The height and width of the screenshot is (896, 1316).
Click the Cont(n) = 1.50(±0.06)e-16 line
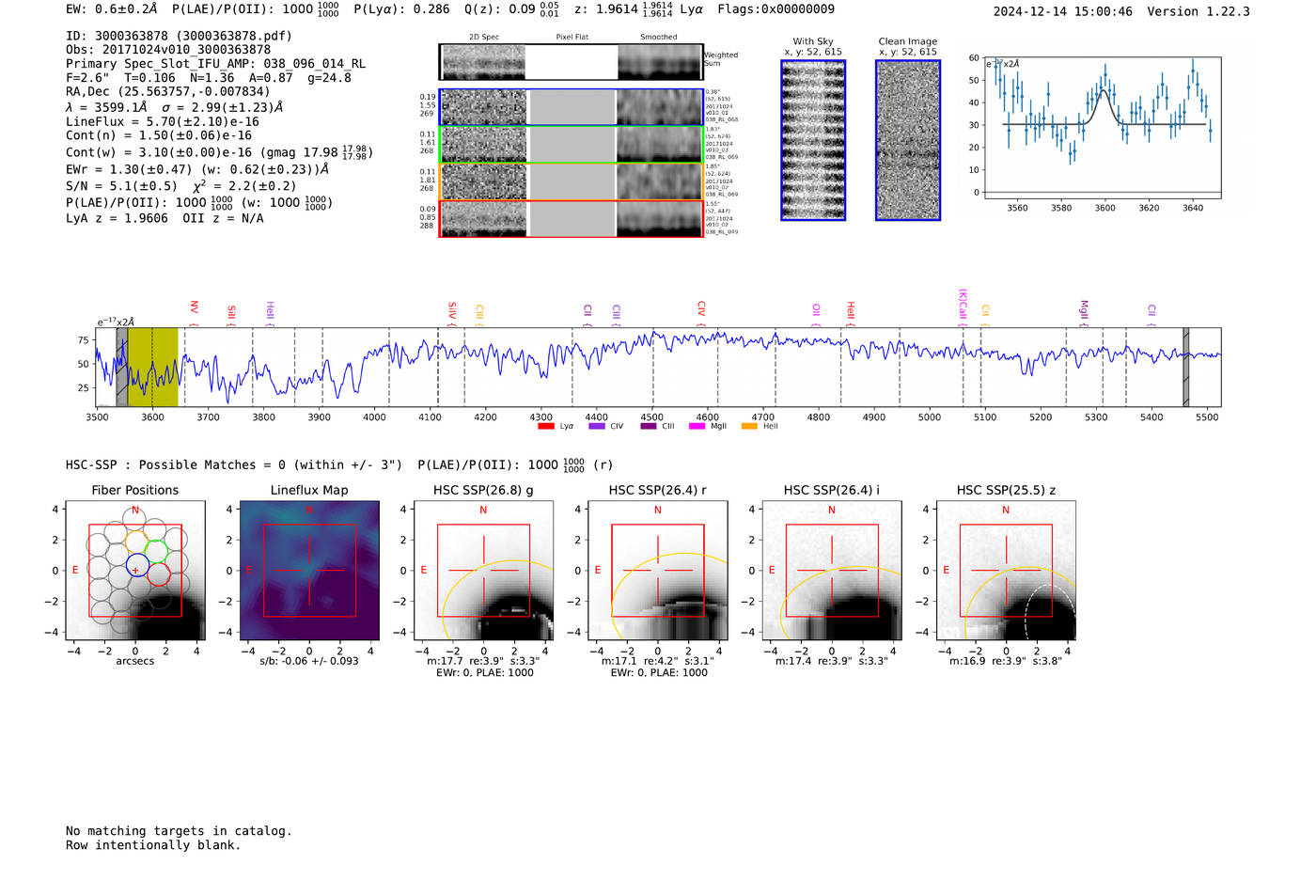tap(159, 136)
